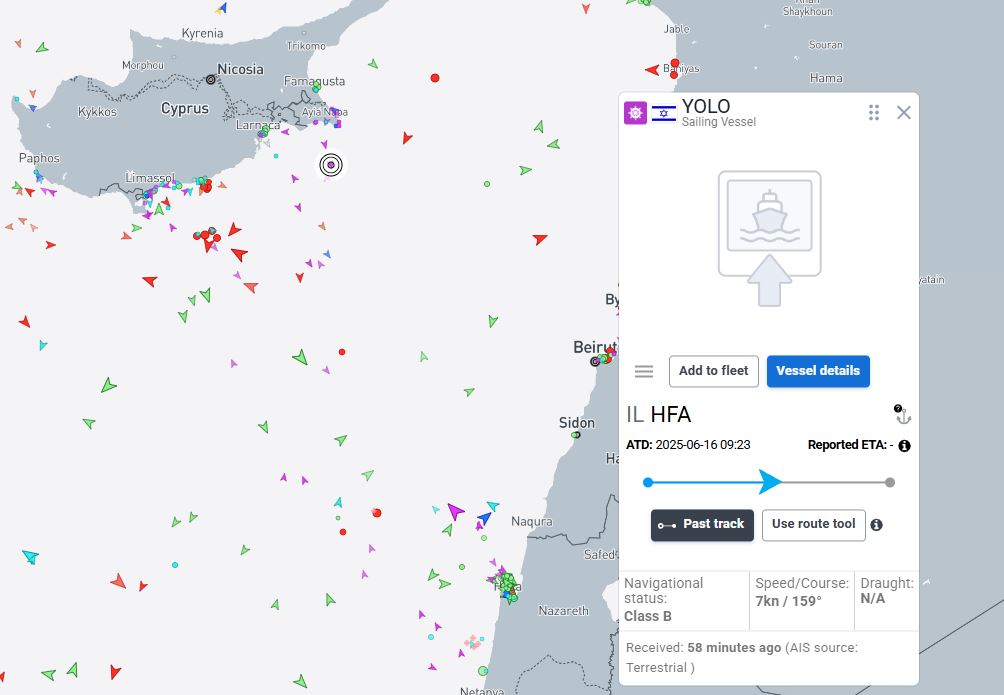Click the anchor port info icon
The width and height of the screenshot is (1004, 695).
tap(902, 414)
